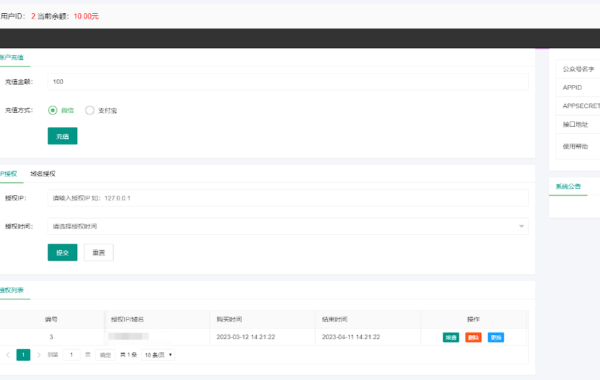Open the 授权时间 dropdown
Screen dimensions: 600x380
coord(288,226)
